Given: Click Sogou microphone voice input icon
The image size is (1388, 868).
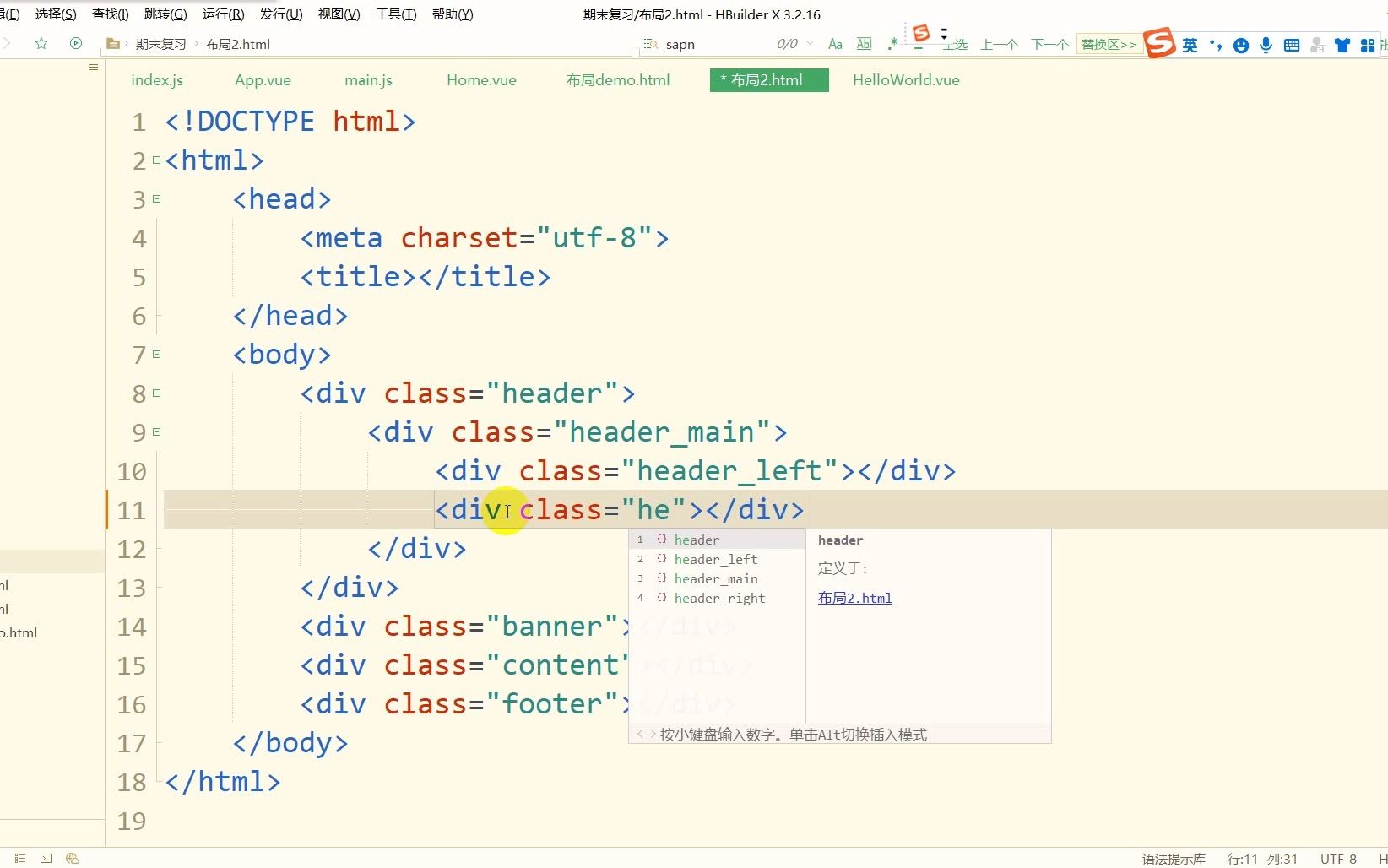Looking at the screenshot, I should pyautogui.click(x=1266, y=46).
